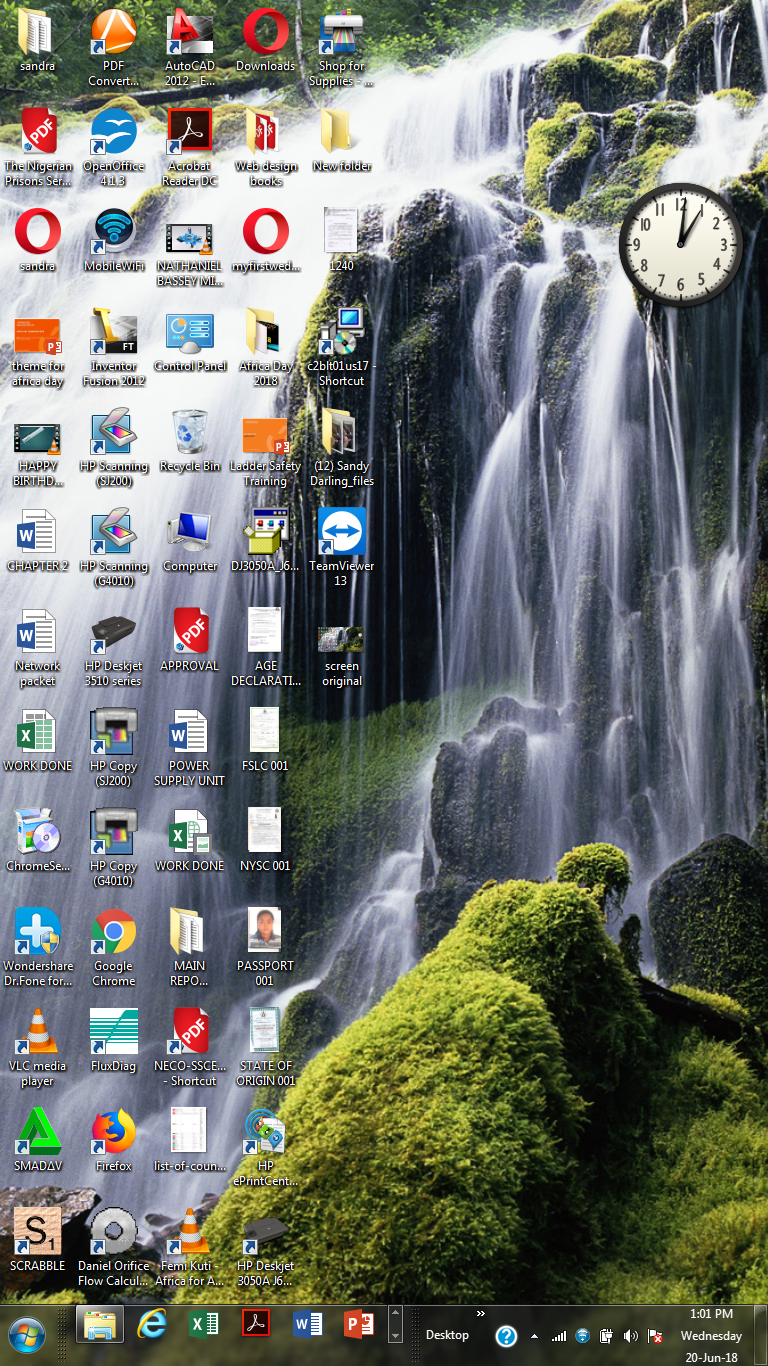Open FSLC 001 scanned document
This screenshot has height=1366, width=768.
(265, 732)
